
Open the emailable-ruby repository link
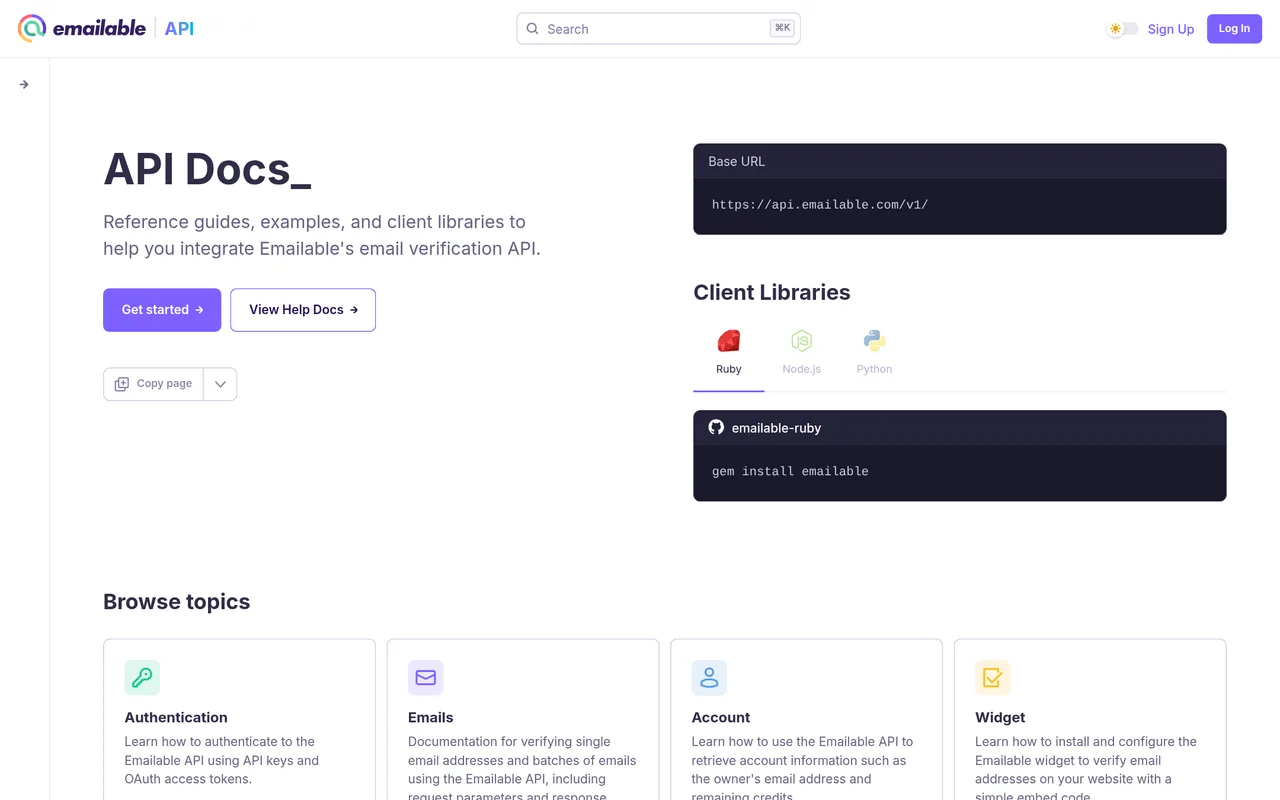(x=776, y=428)
